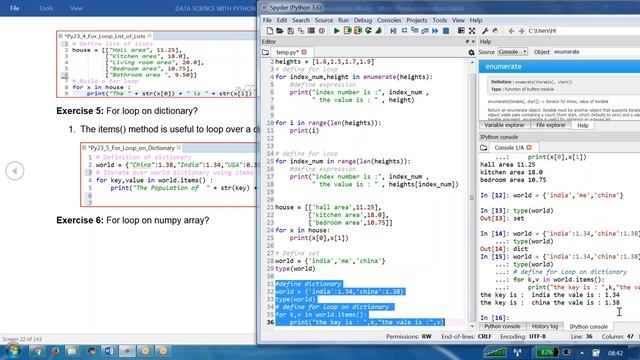Open Firefox from the taskbar
The width and height of the screenshot is (640, 360).
pyautogui.click(x=55, y=351)
